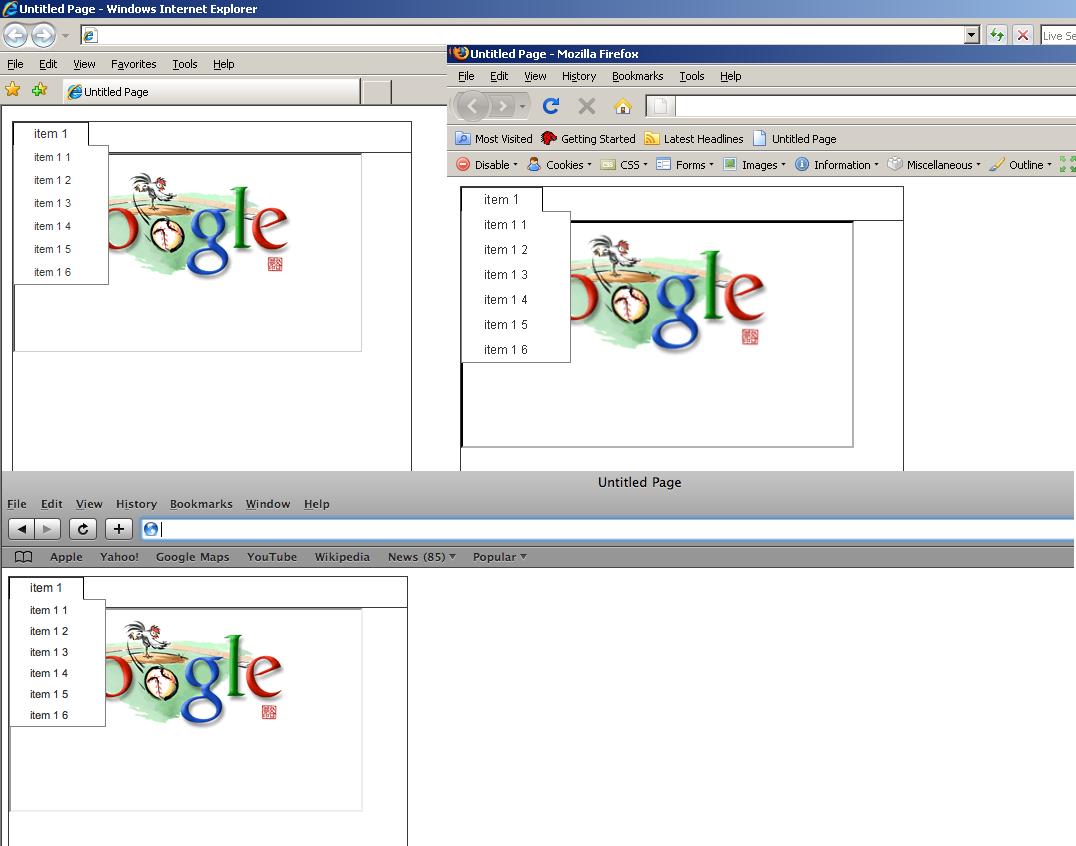Open Safari Window menu
The height and width of the screenshot is (846, 1076).
[268, 504]
